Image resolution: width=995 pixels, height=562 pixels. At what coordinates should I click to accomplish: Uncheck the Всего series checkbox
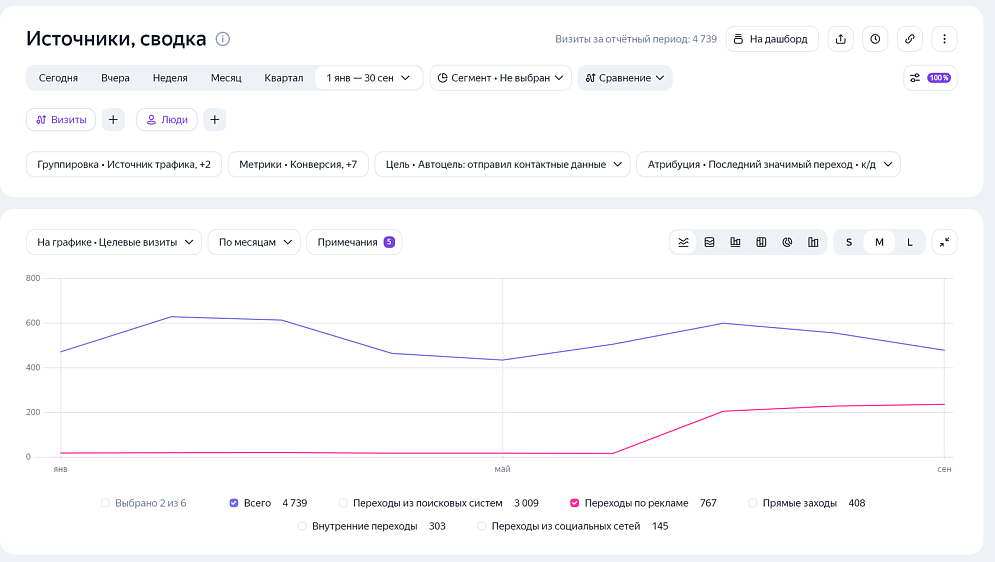[x=234, y=503]
